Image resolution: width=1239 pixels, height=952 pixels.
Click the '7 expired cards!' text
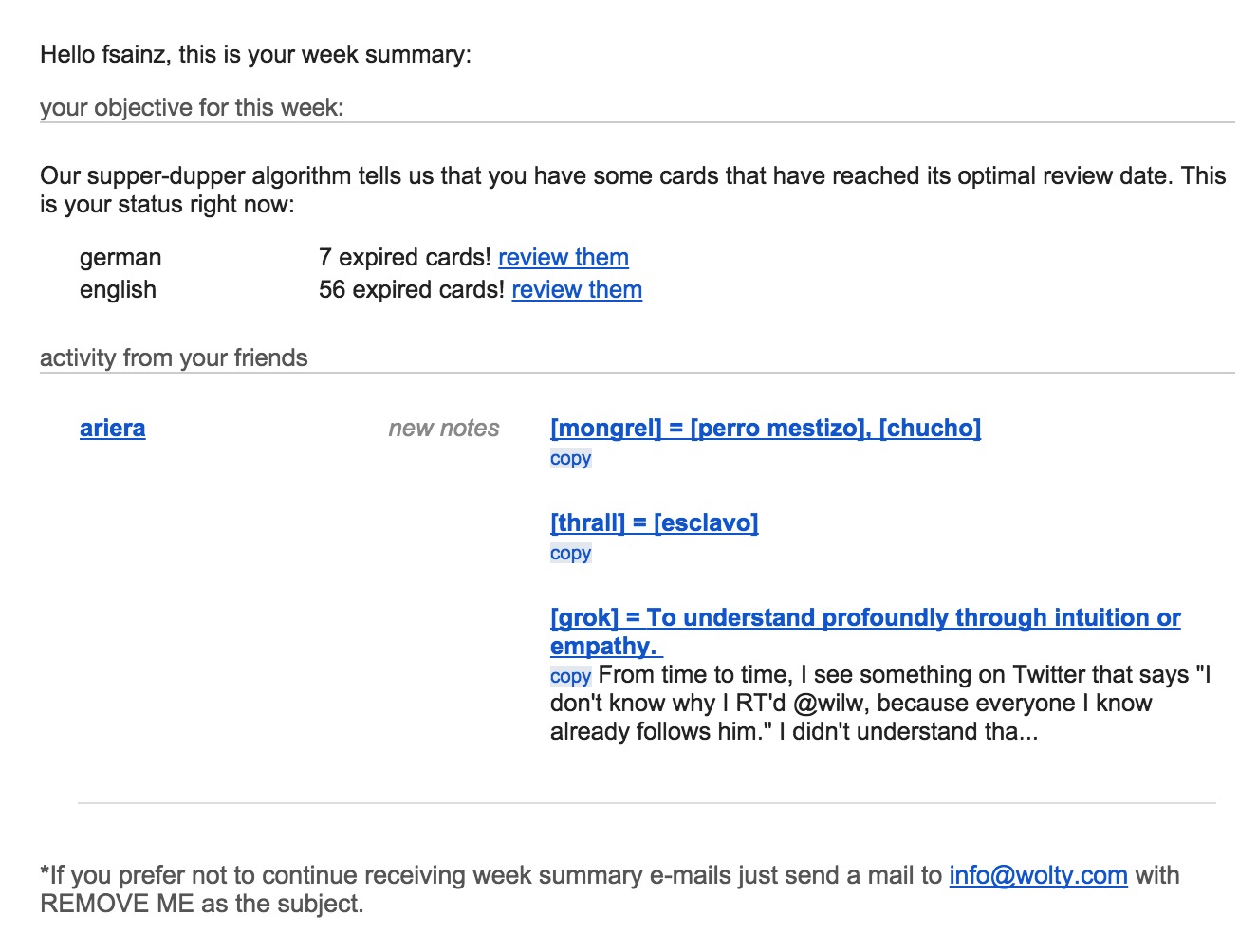(405, 258)
